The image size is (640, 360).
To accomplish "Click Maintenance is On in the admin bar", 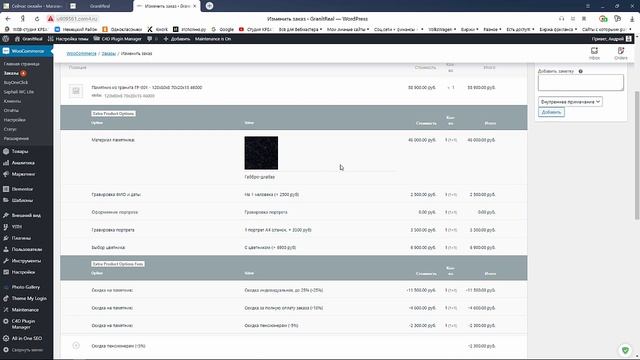I will [213, 39].
